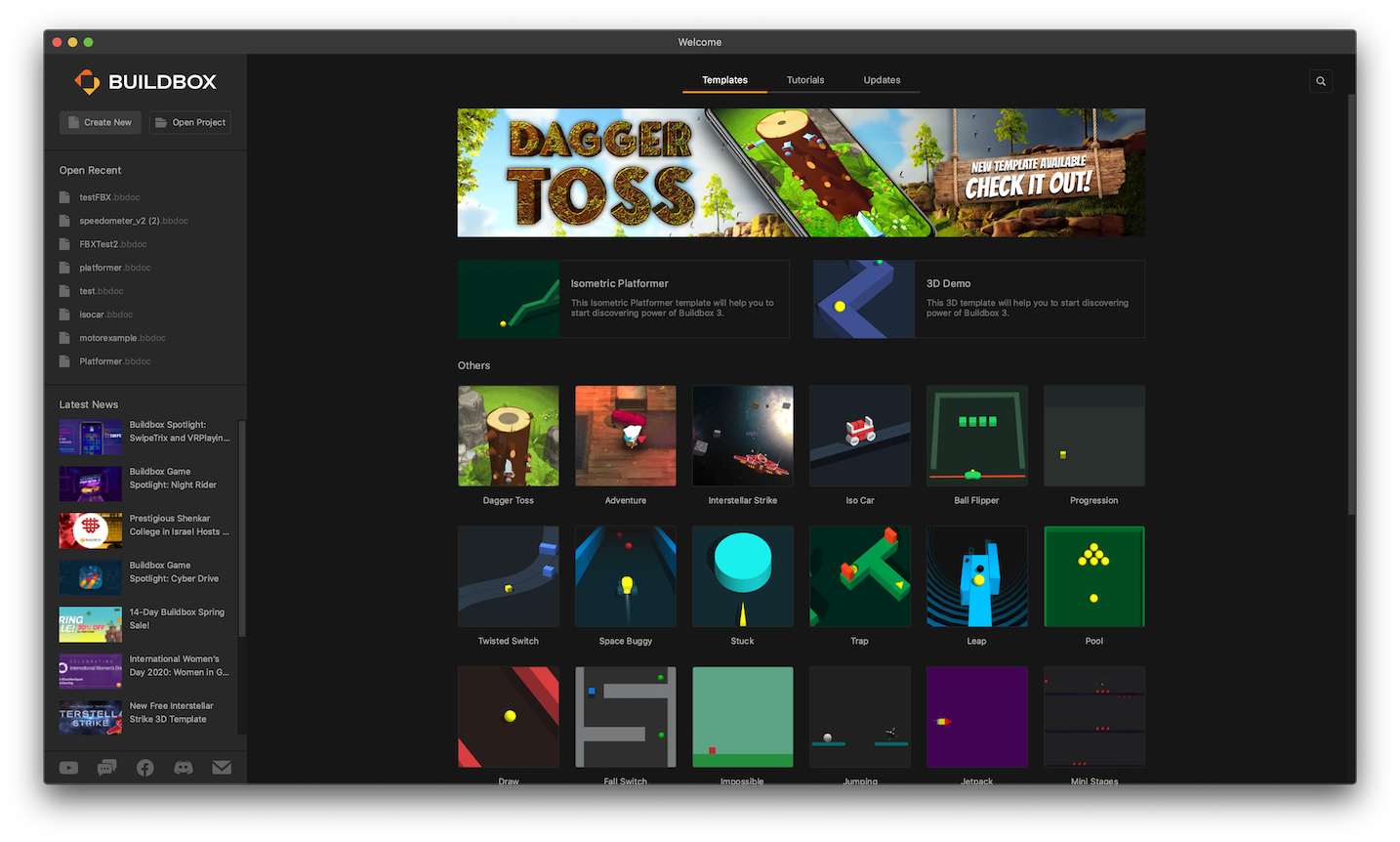Open the YouTube icon in sidebar footer

[x=68, y=768]
